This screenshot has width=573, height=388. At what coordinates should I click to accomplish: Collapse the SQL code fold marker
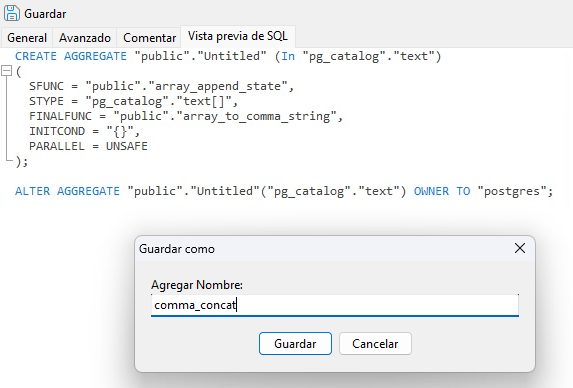pos(7,71)
